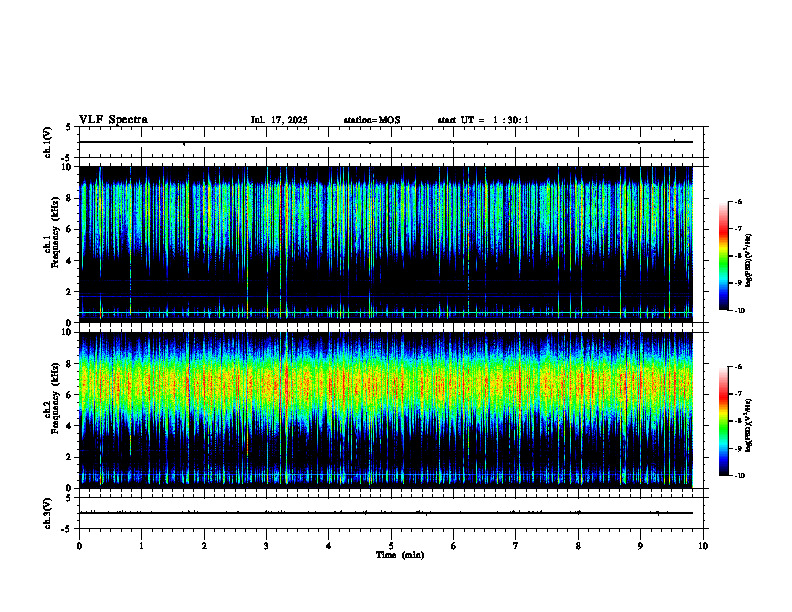The height and width of the screenshot is (612, 792).
Task: Click the "VLF Spectra" plot title
Action: click(x=113, y=120)
